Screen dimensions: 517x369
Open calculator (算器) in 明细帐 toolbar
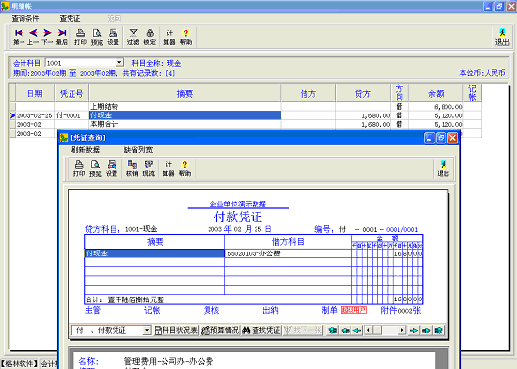(x=169, y=37)
